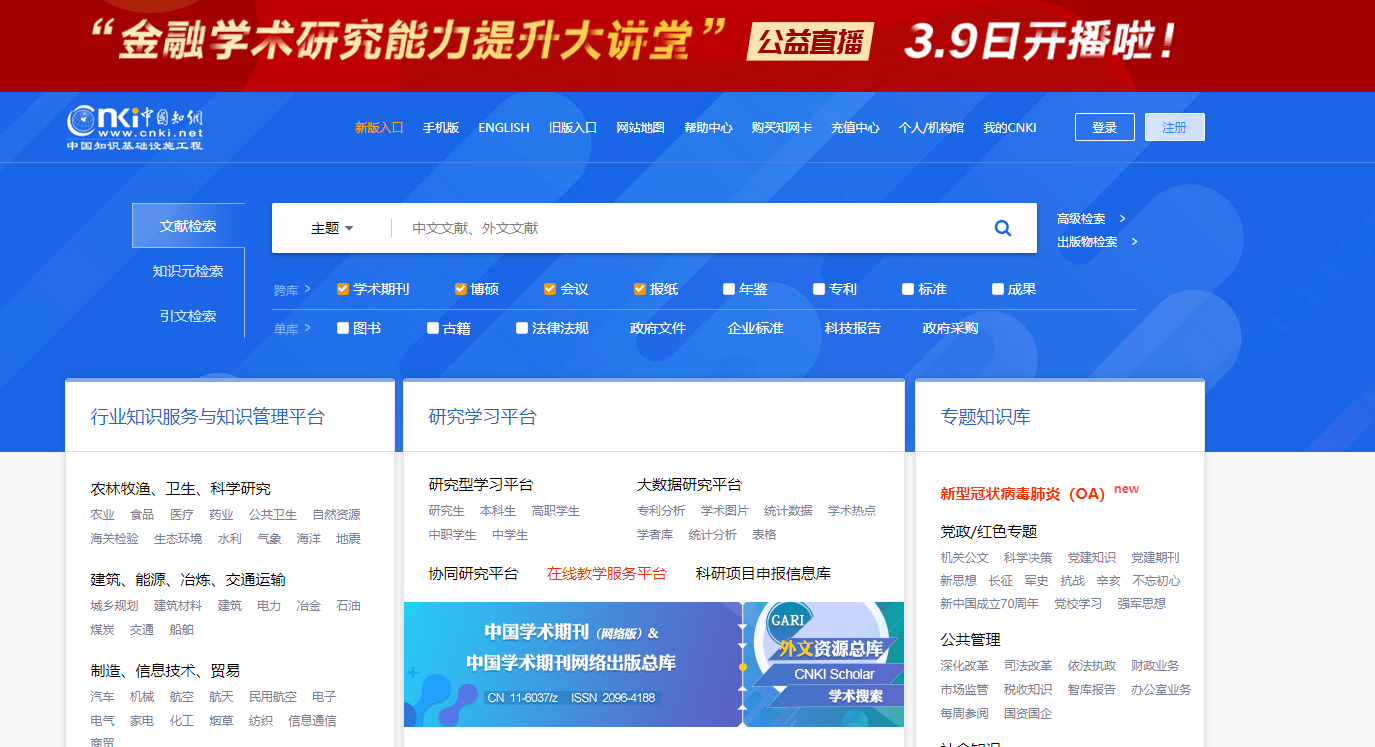Check the 专利 checkbox
The image size is (1375, 747).
[x=819, y=289]
